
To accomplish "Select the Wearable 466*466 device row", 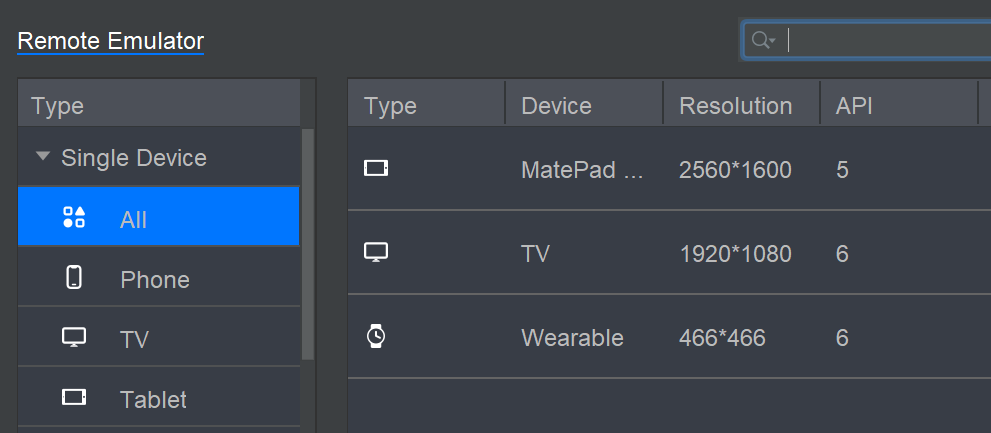I will pos(669,337).
